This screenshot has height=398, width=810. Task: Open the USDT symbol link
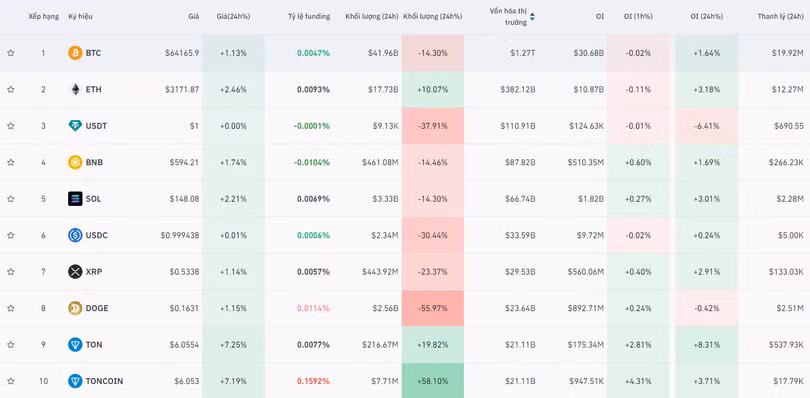[96, 126]
